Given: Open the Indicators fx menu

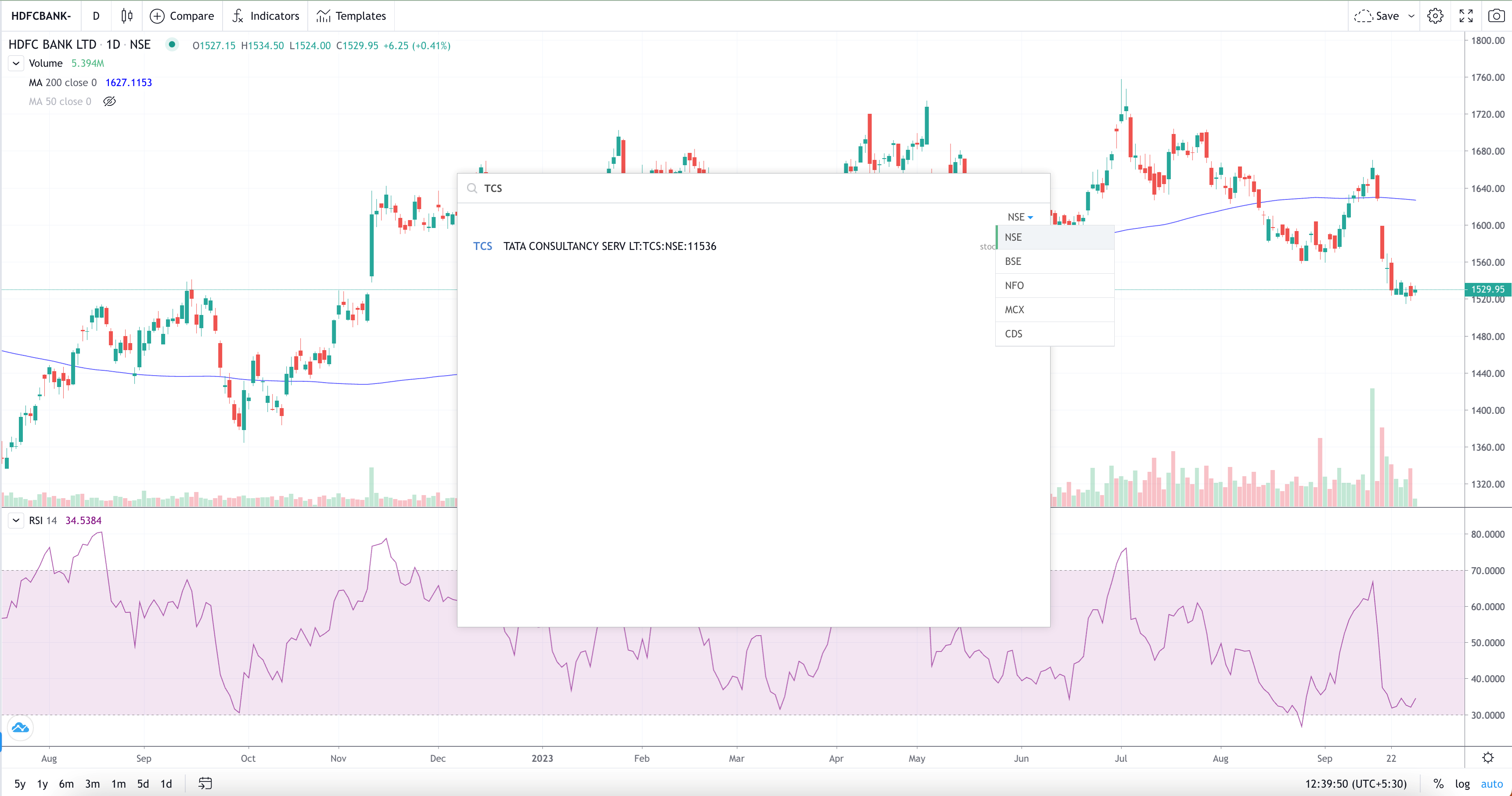Looking at the screenshot, I should click(x=265, y=16).
